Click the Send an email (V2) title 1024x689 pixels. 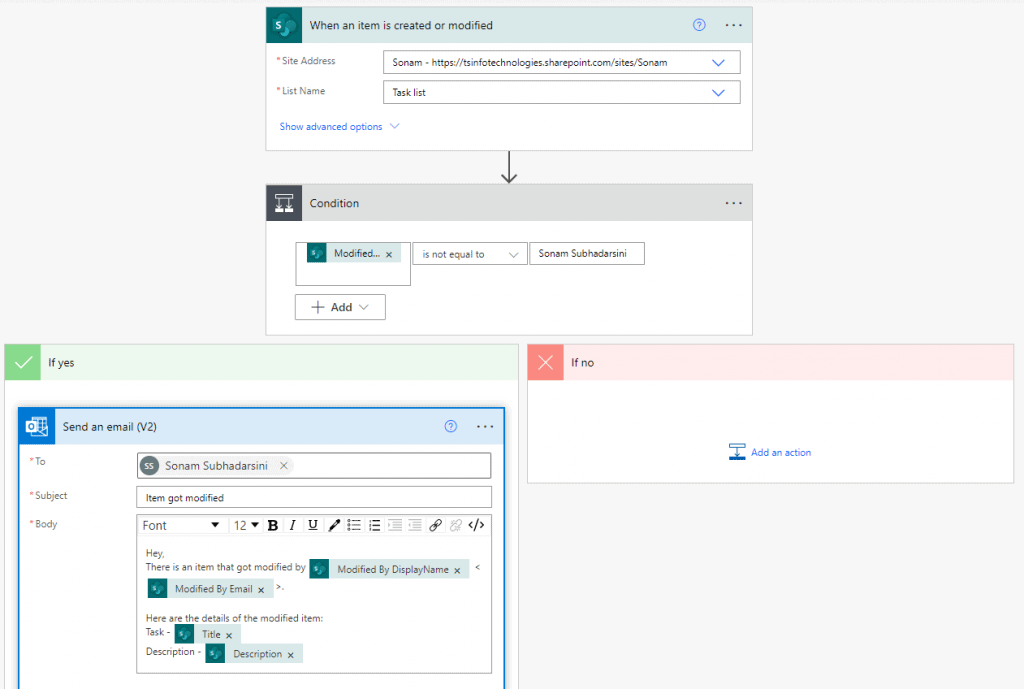click(110, 426)
